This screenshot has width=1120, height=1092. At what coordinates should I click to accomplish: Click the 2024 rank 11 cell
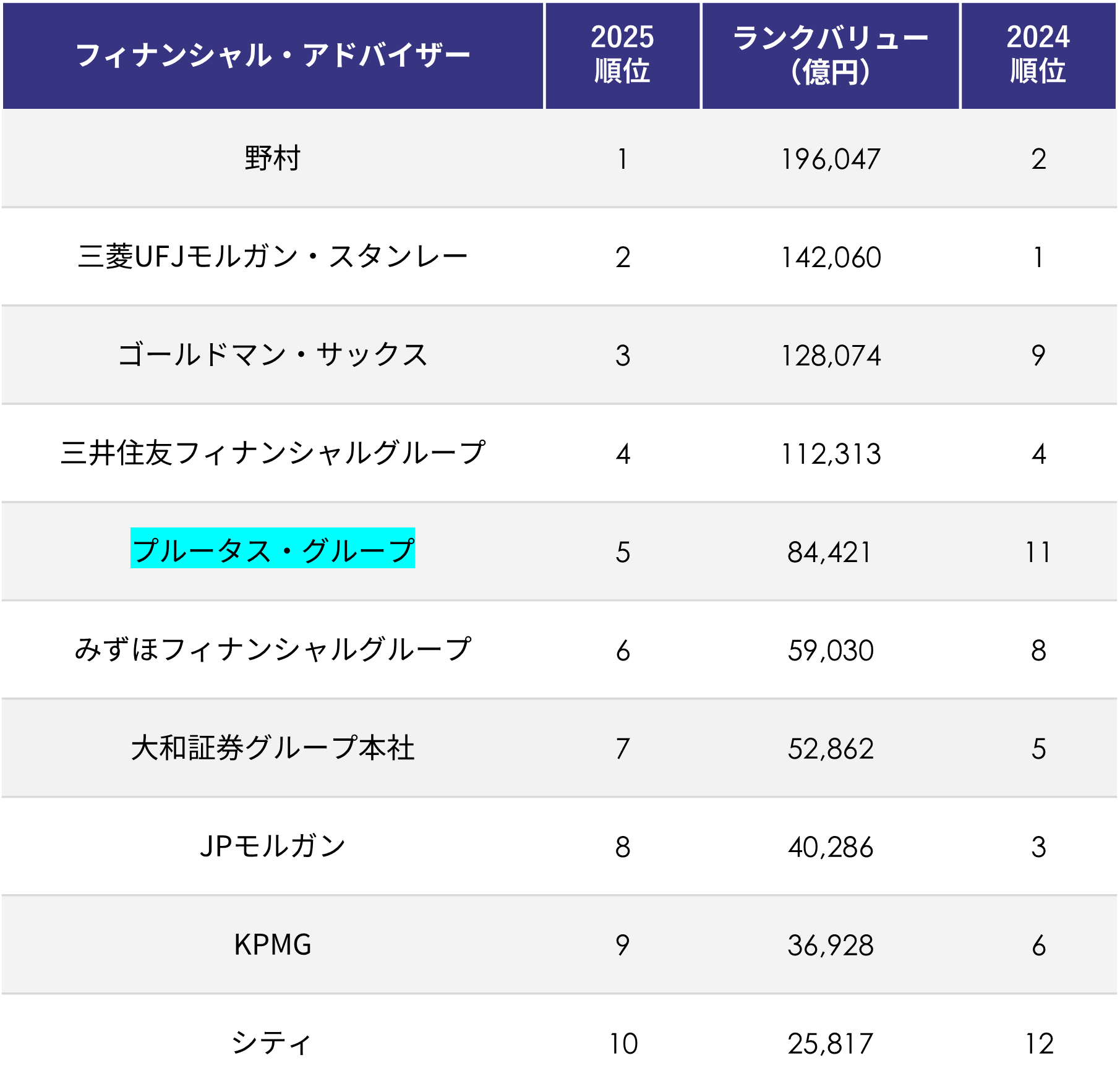(1038, 552)
